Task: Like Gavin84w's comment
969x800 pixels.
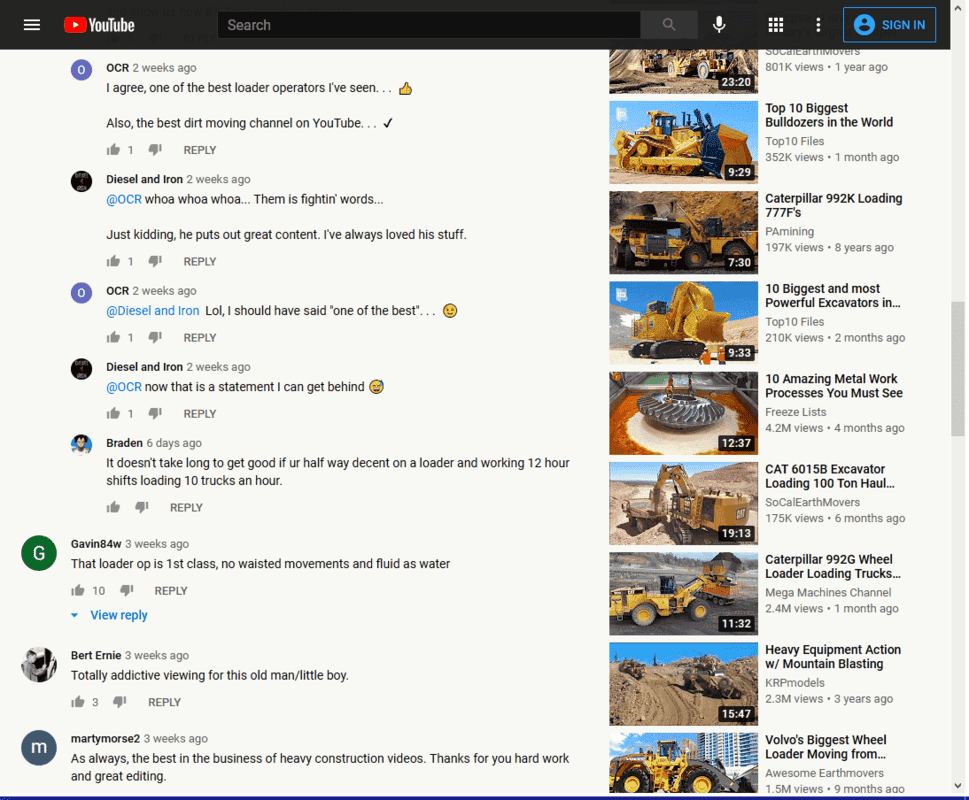Action: tap(77, 591)
